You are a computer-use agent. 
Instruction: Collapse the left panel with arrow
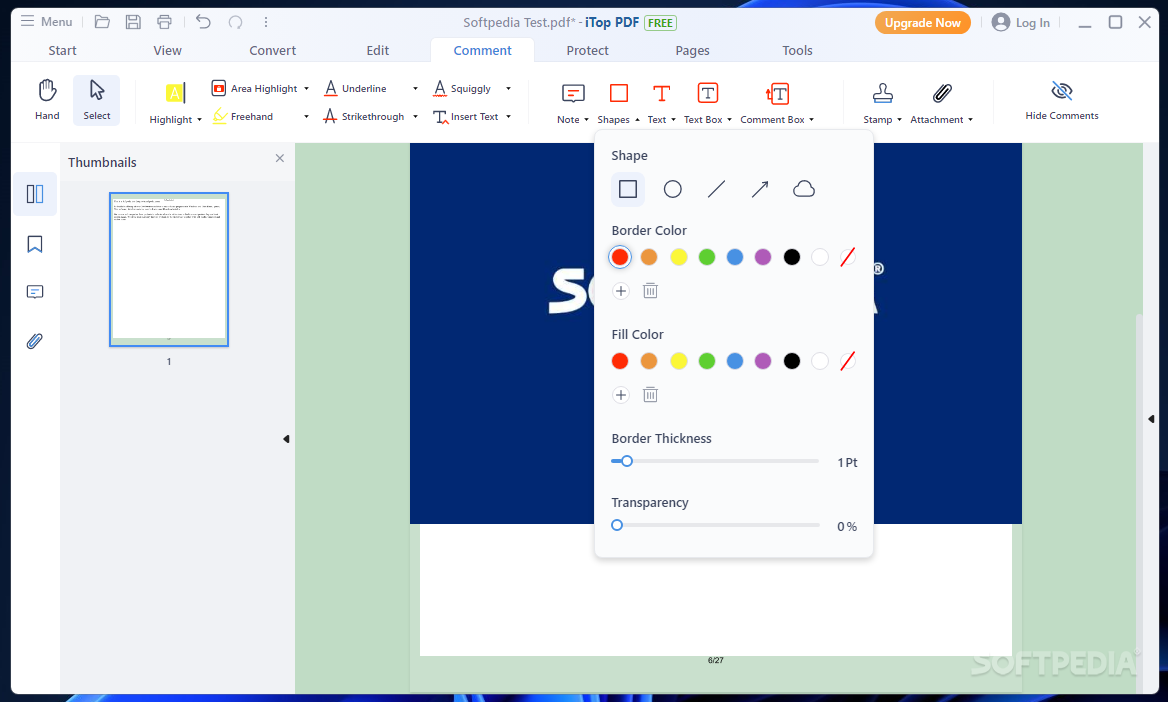pyautogui.click(x=286, y=439)
